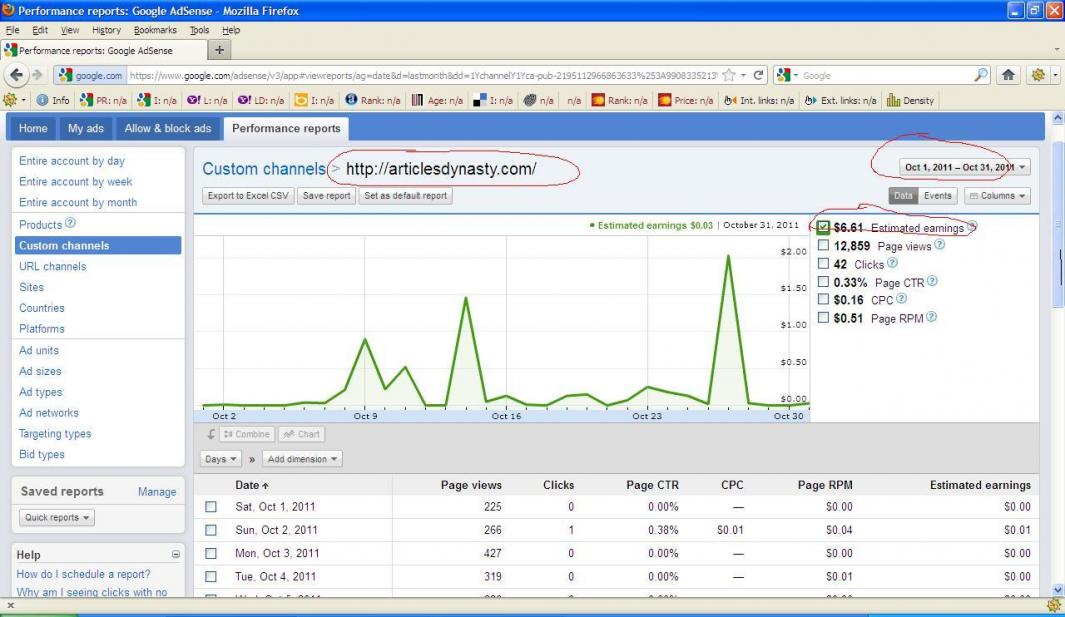The image size is (1065, 617).
Task: Open help icon beside CPC metric
Action: (901, 298)
